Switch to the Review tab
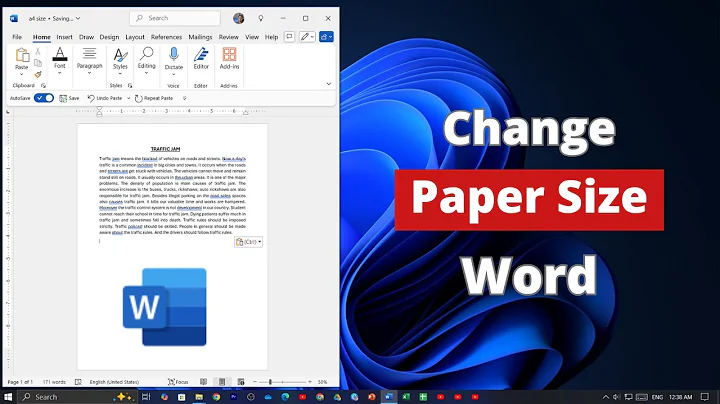The width and height of the screenshot is (720, 404). point(228,37)
